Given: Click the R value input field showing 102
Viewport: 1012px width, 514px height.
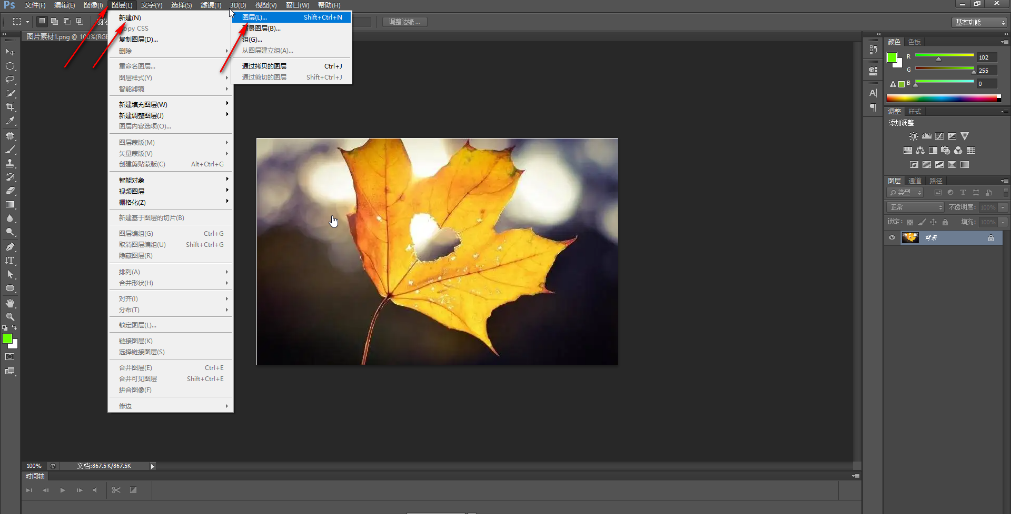Looking at the screenshot, I should tap(988, 57).
